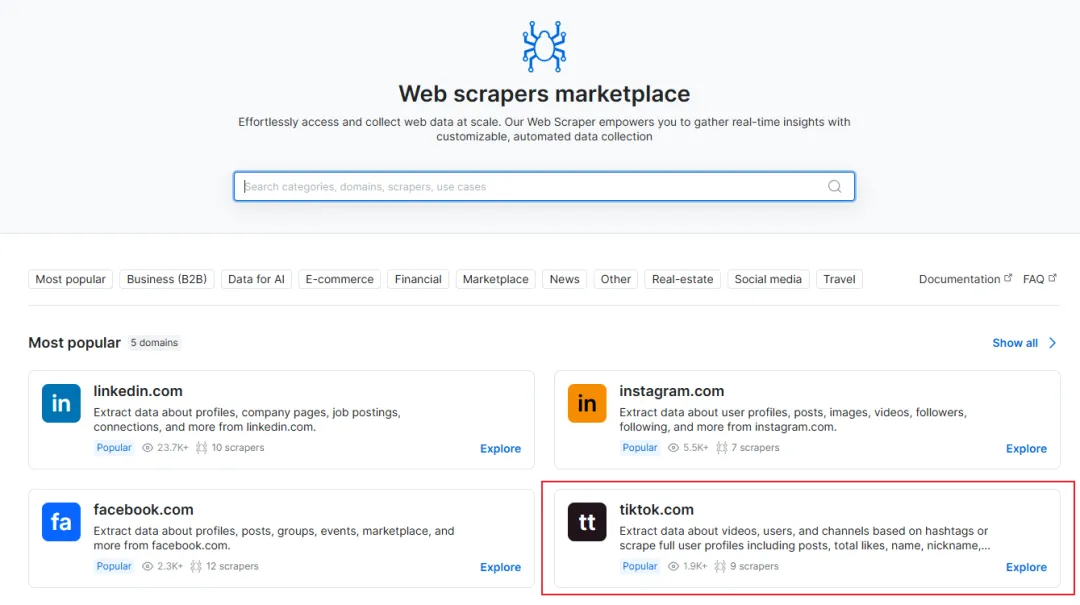Viewport: 1080px width, 605px height.
Task: Click Explore on the tiktok.com card
Action: click(1026, 567)
